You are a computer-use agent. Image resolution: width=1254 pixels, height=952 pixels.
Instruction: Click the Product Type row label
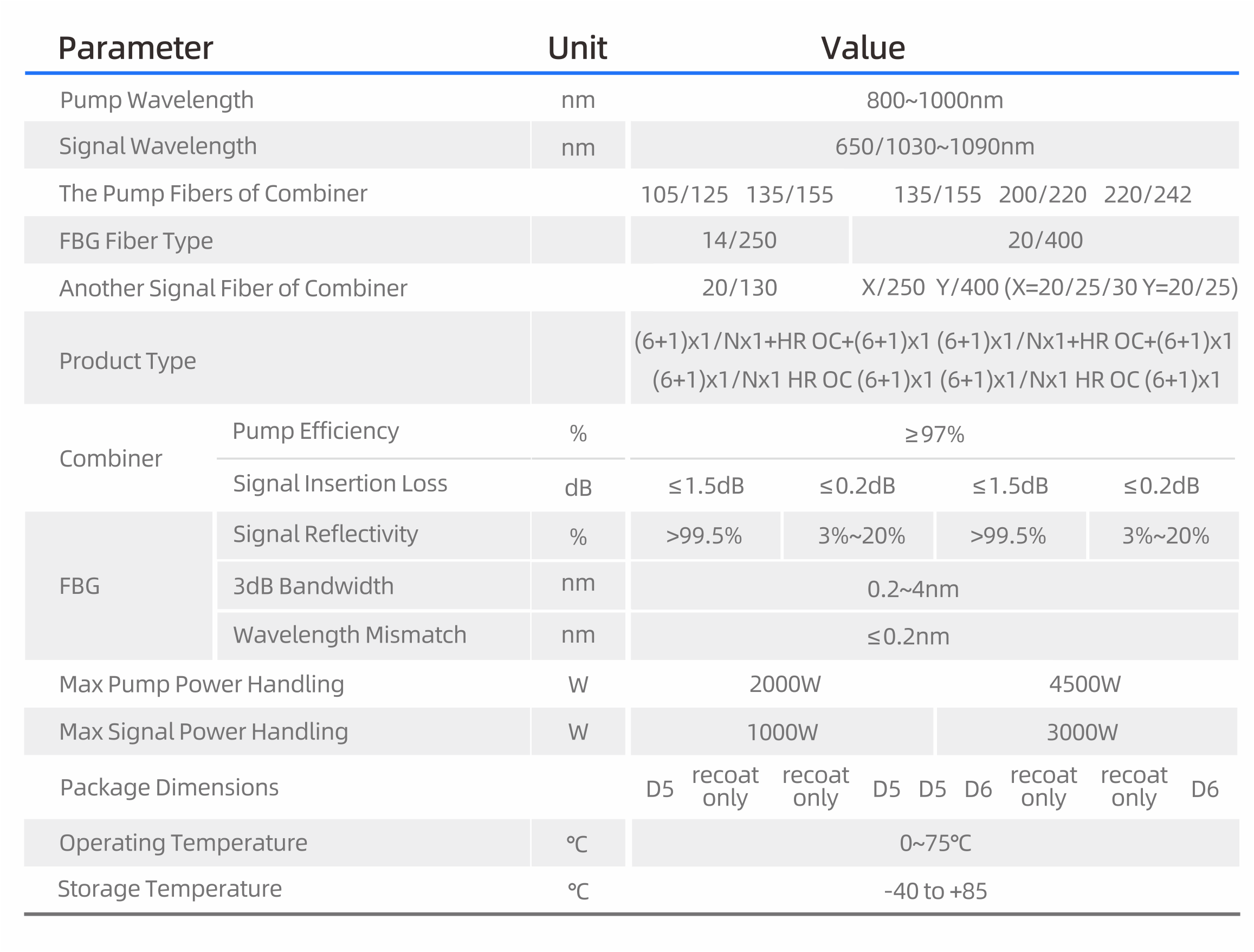click(127, 361)
